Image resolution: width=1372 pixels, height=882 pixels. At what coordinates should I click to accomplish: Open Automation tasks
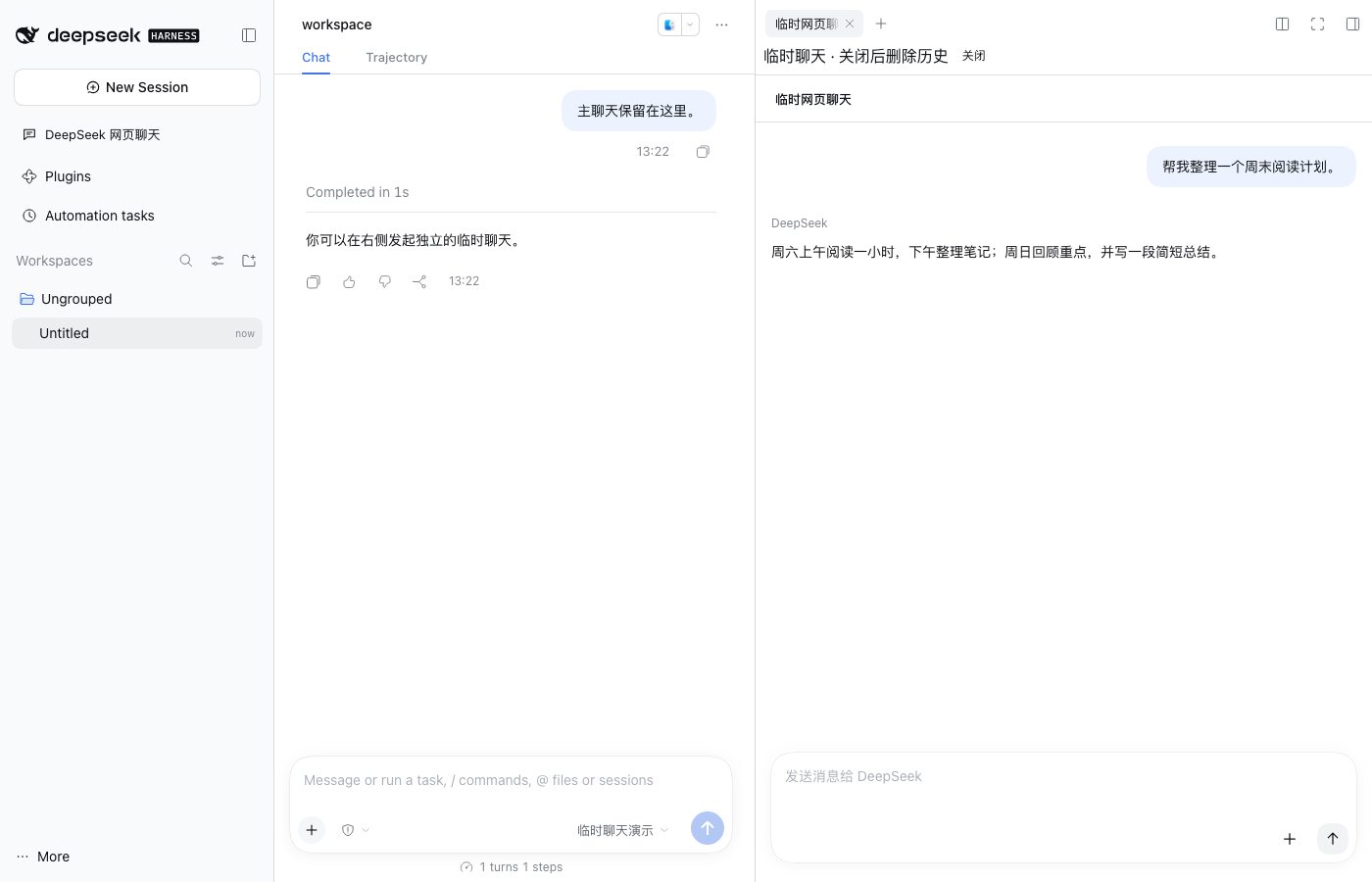tap(137, 216)
